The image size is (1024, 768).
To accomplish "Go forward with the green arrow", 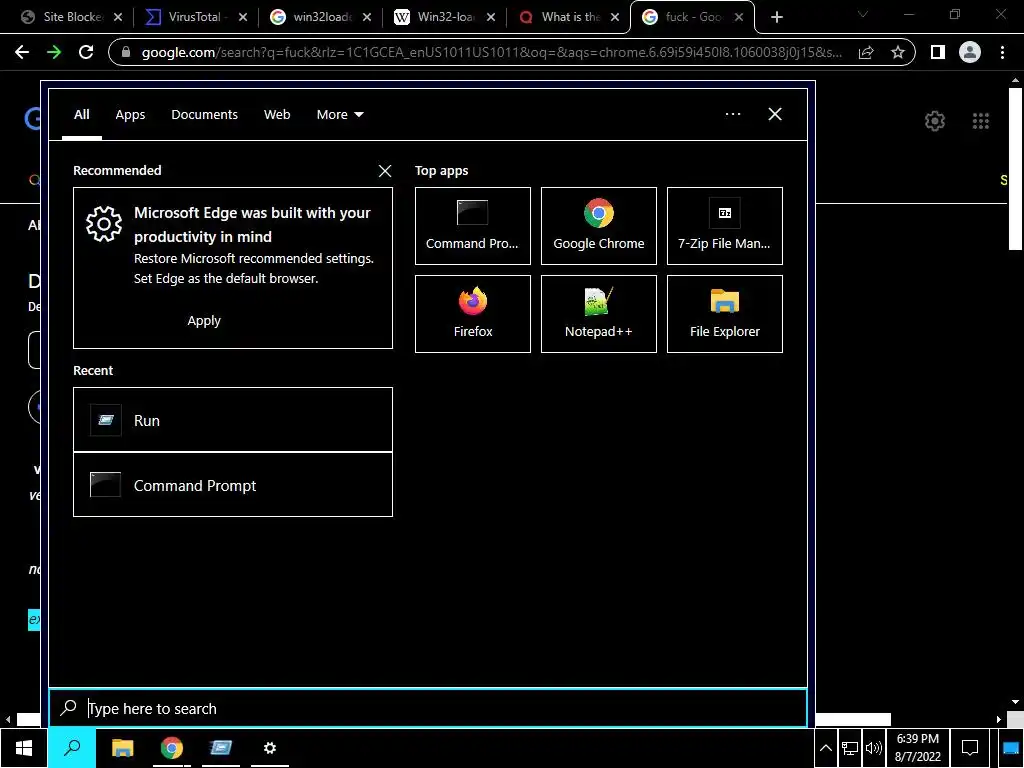I will [54, 52].
